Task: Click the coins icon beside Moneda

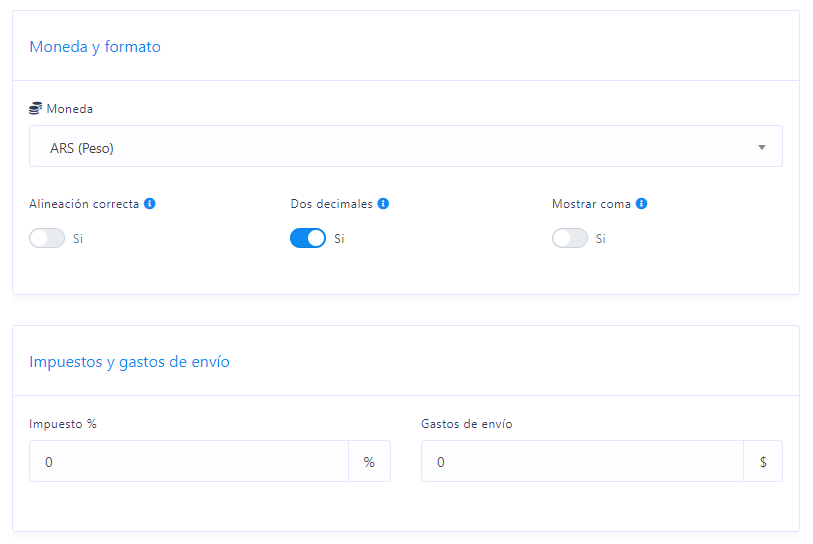Action: (35, 108)
